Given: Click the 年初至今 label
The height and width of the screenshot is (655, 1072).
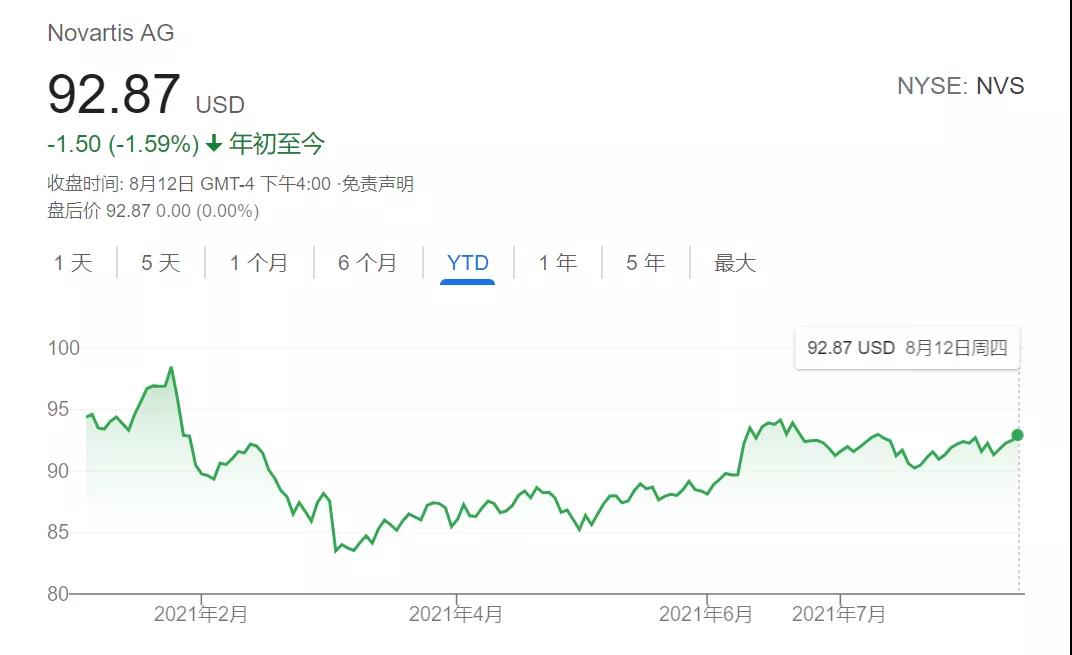Looking at the screenshot, I should pyautogui.click(x=277, y=144).
